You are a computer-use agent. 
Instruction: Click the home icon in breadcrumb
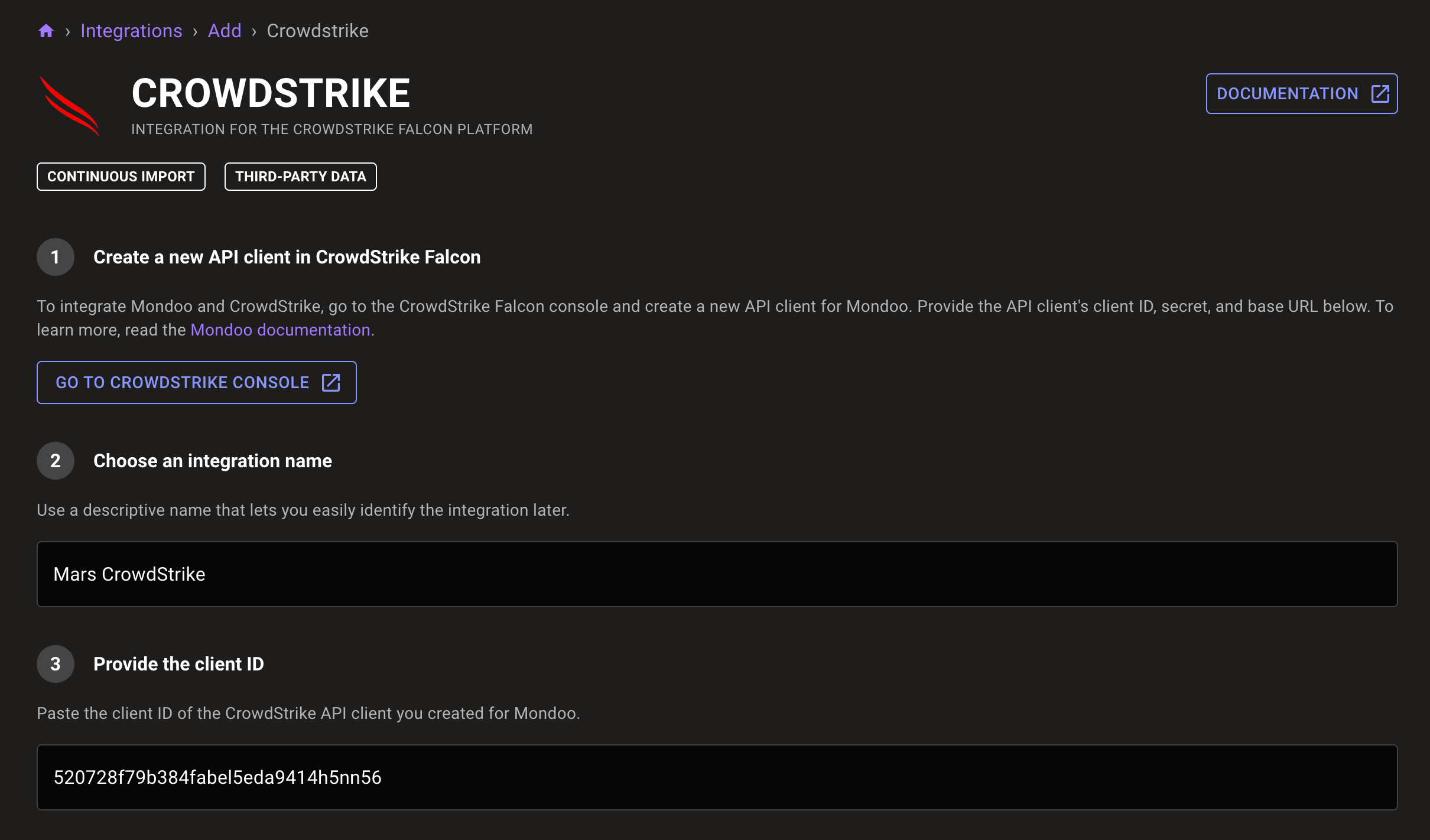[46, 31]
